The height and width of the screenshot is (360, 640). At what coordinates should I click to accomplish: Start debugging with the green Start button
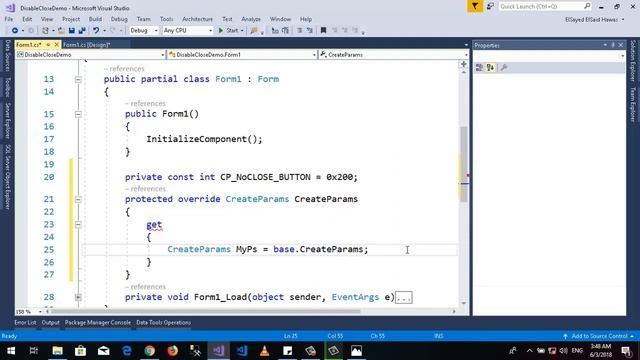(x=228, y=31)
